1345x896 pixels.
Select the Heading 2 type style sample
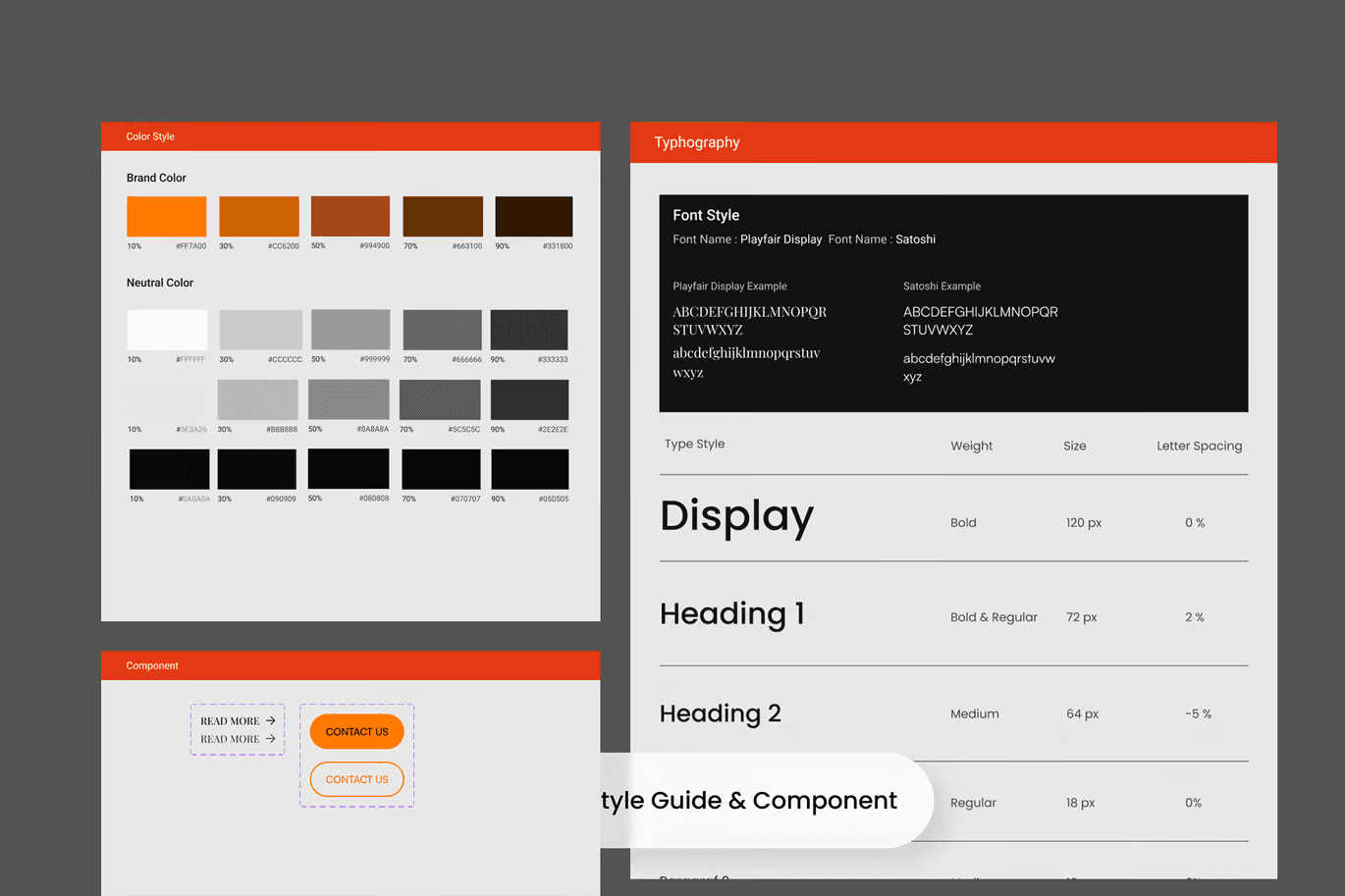pos(720,713)
